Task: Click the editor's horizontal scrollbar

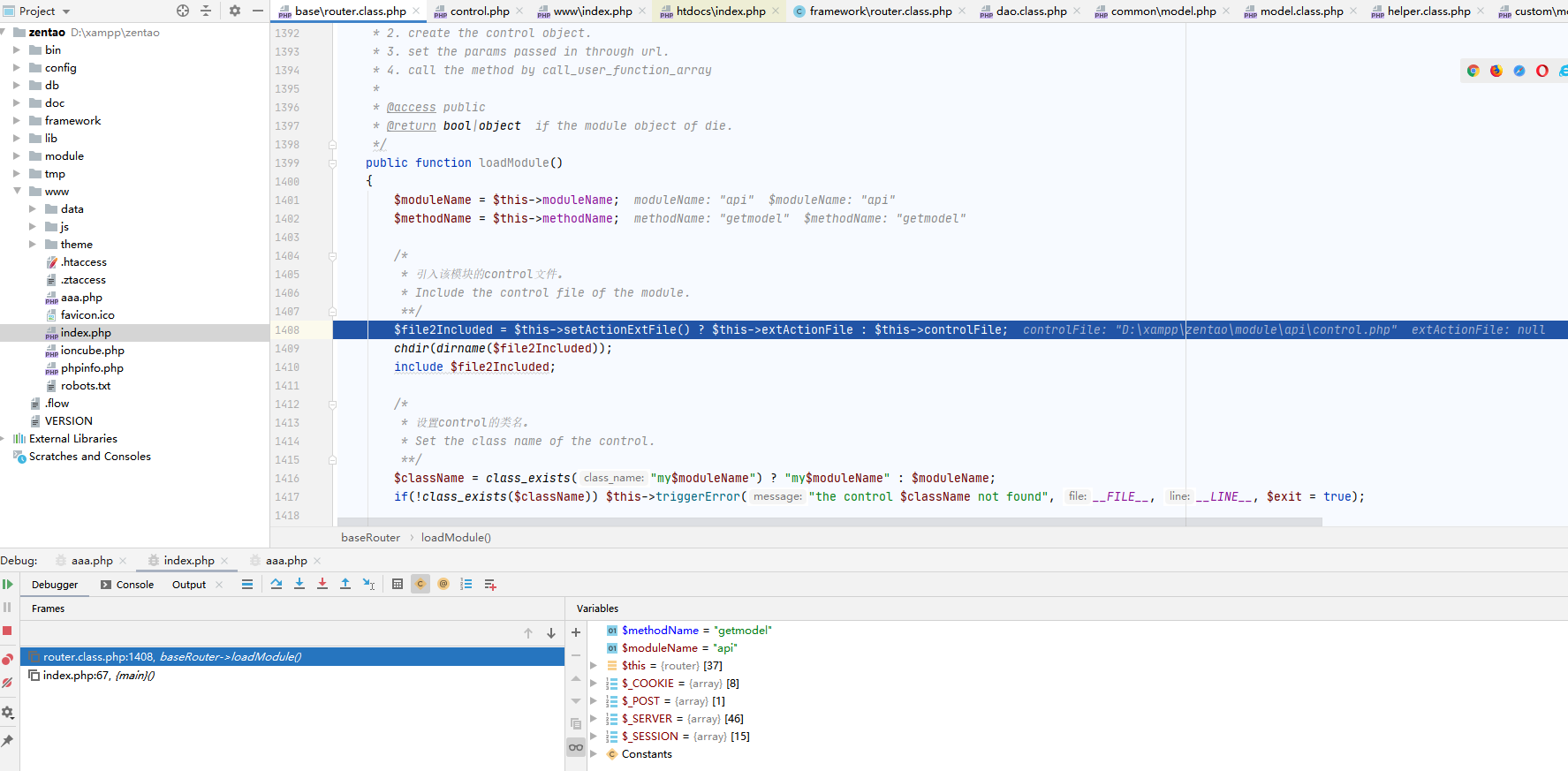Action: pos(829,522)
